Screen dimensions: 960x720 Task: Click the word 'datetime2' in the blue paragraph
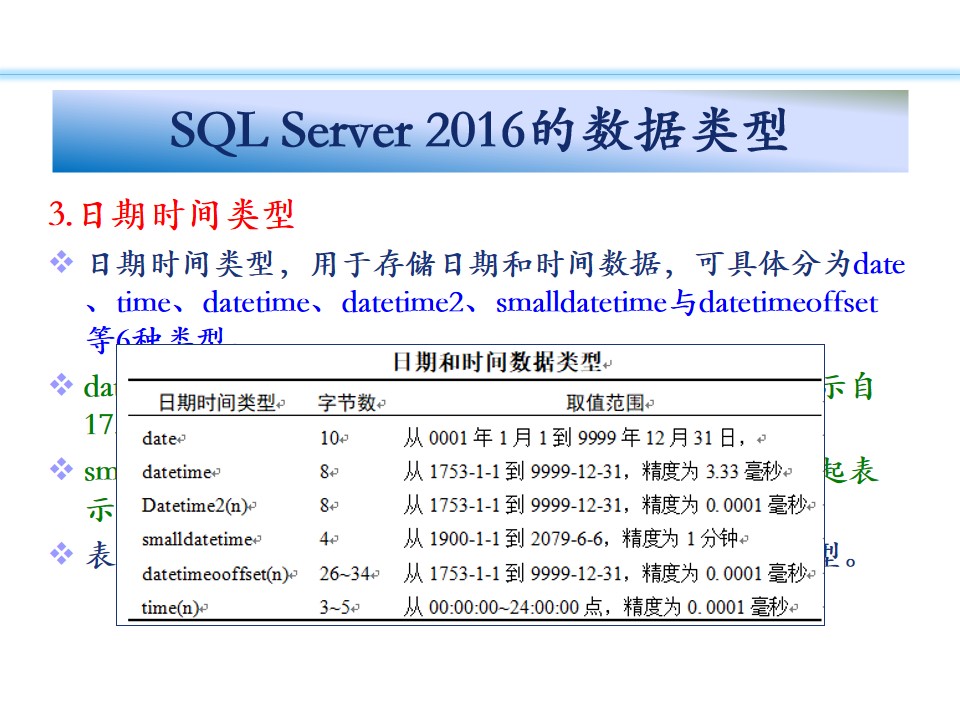(403, 302)
